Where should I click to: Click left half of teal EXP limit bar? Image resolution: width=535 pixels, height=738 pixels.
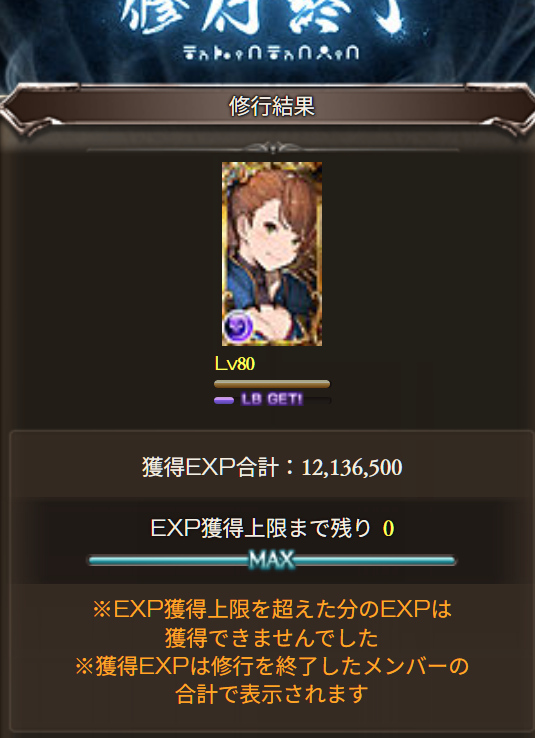pyautogui.click(x=169, y=561)
